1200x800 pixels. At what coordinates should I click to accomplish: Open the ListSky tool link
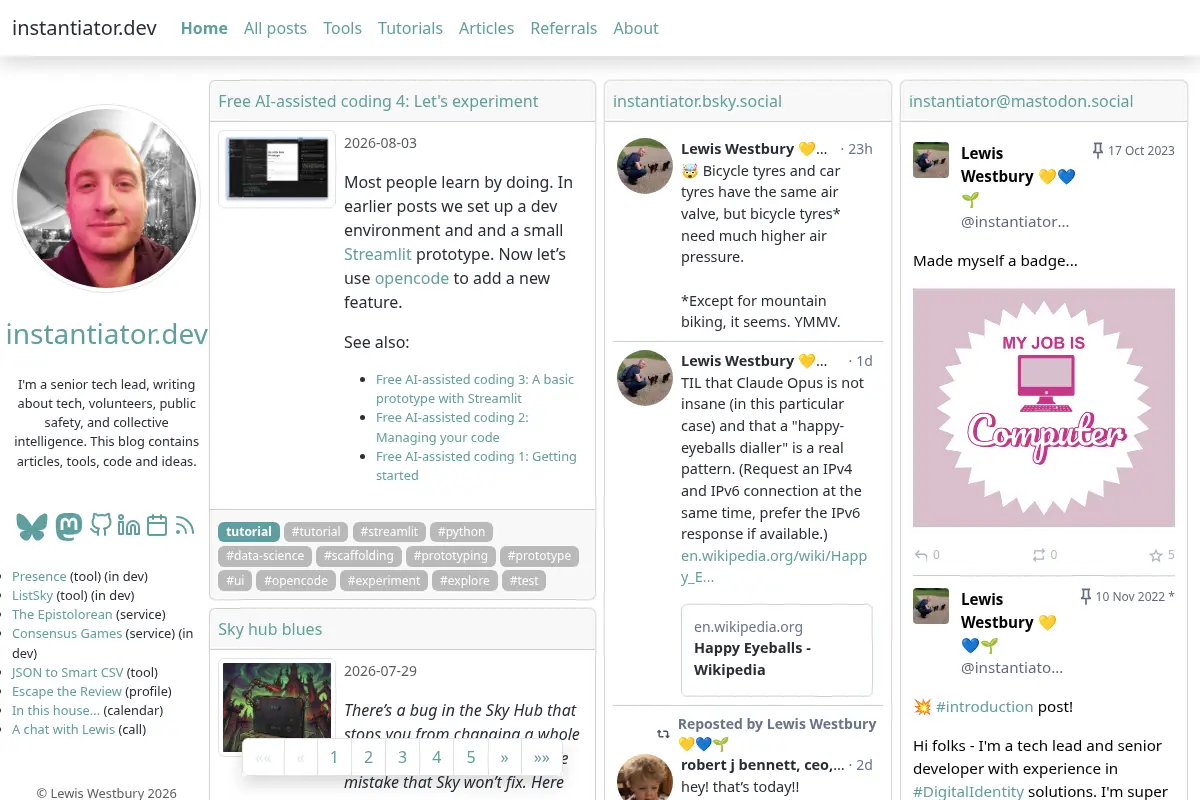[x=32, y=595]
